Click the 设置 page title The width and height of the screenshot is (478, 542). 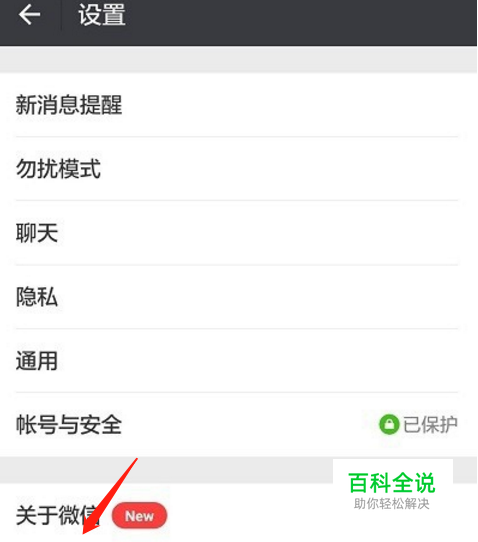(102, 15)
